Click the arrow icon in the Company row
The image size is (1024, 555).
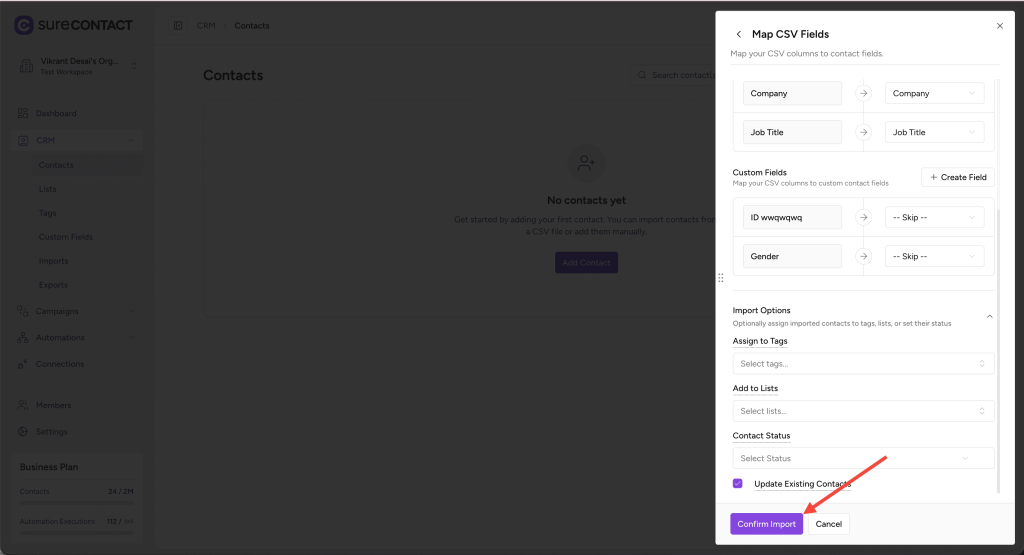coord(863,93)
